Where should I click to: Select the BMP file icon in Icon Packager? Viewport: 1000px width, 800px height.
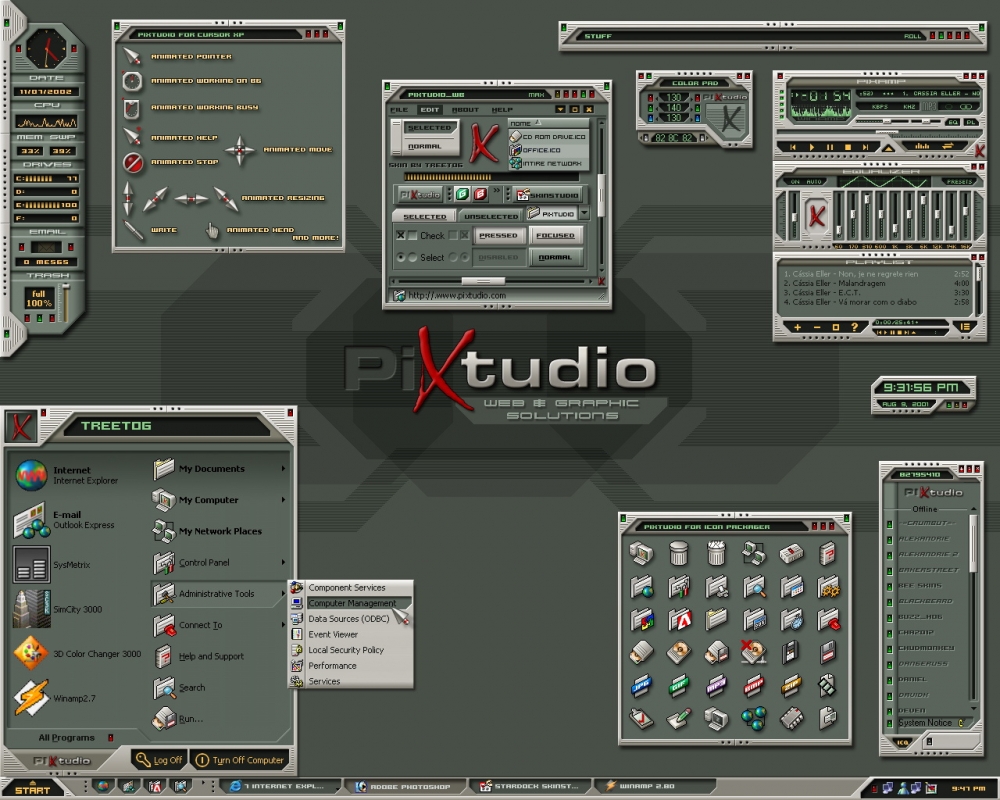point(754,685)
